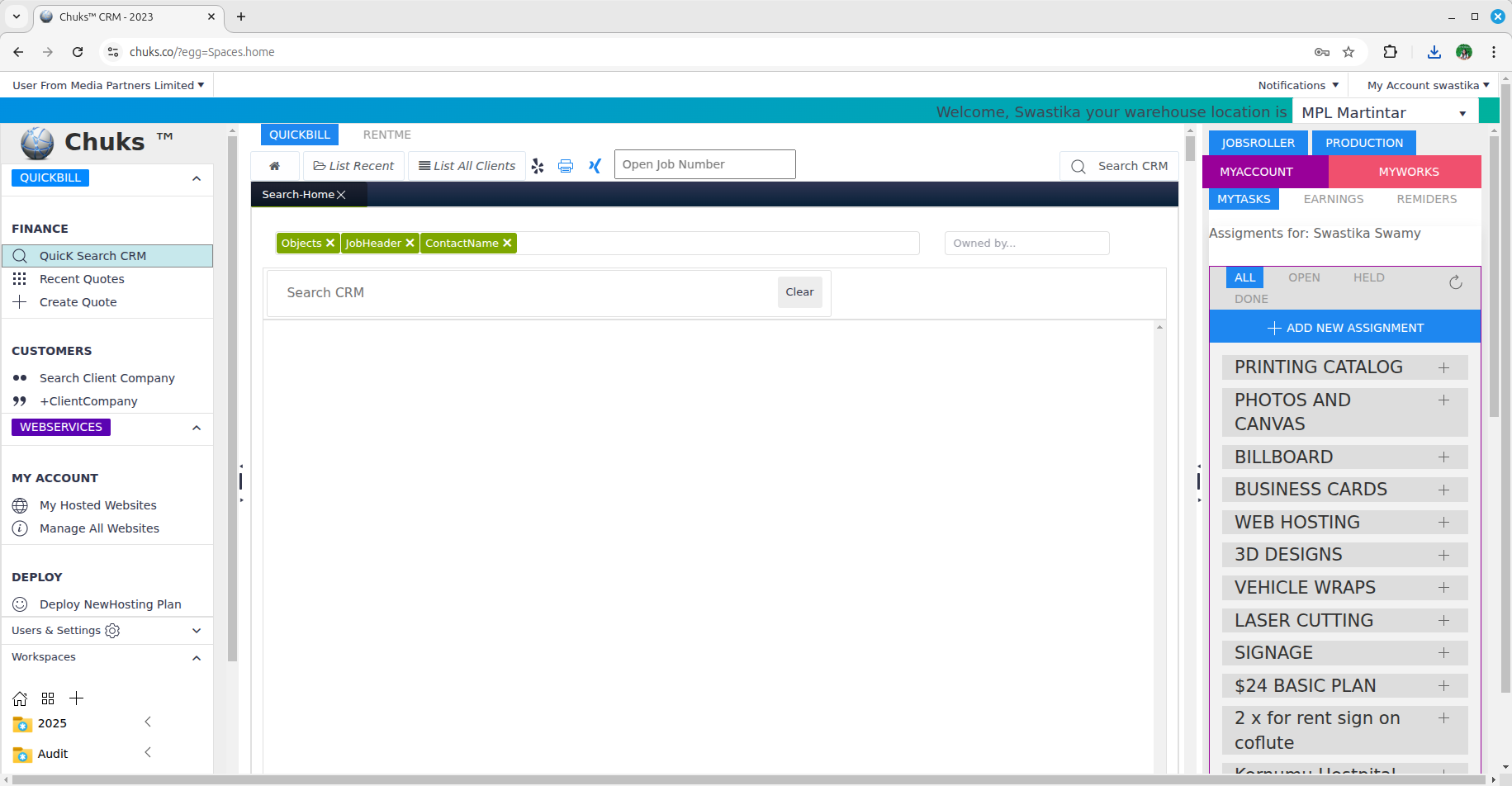Expand the 2025 workspace folder arrow

tap(148, 722)
